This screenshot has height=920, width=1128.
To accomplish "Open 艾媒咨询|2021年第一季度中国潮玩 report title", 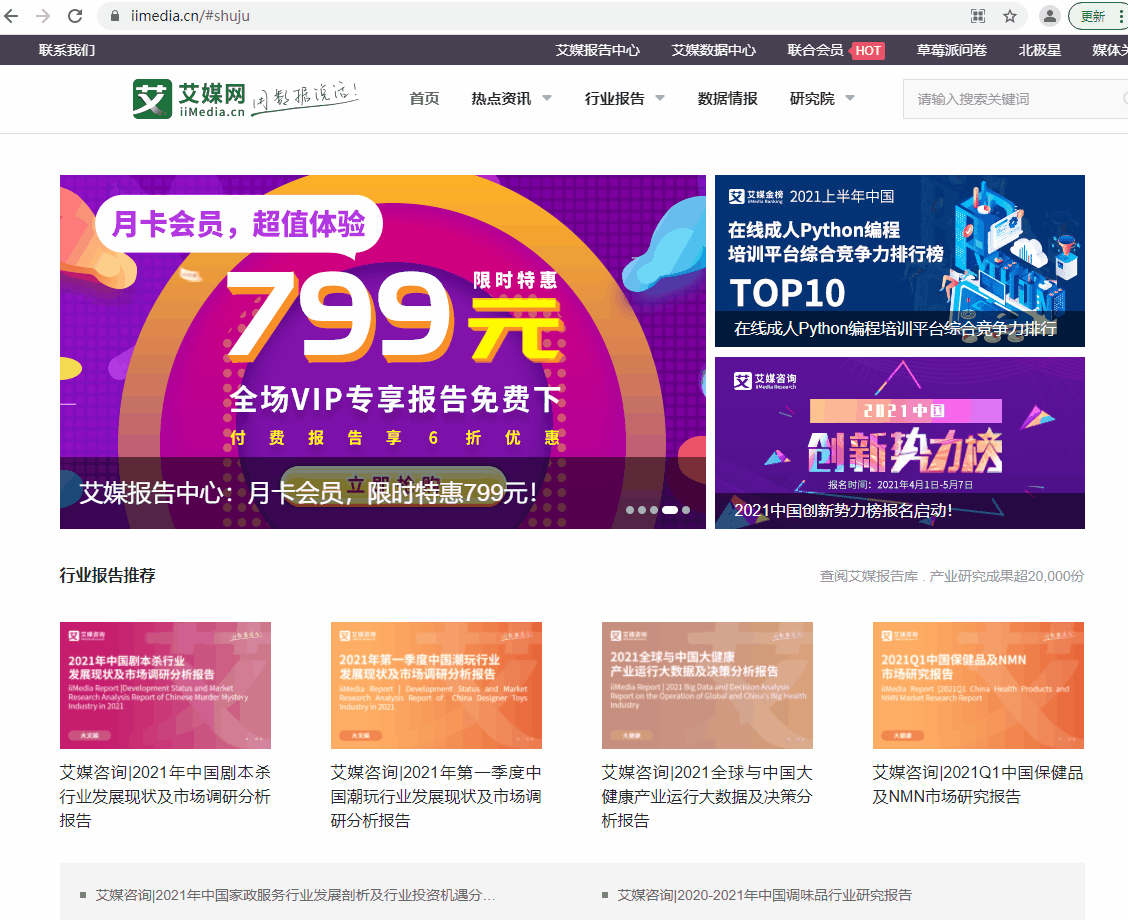I will pyautogui.click(x=436, y=796).
